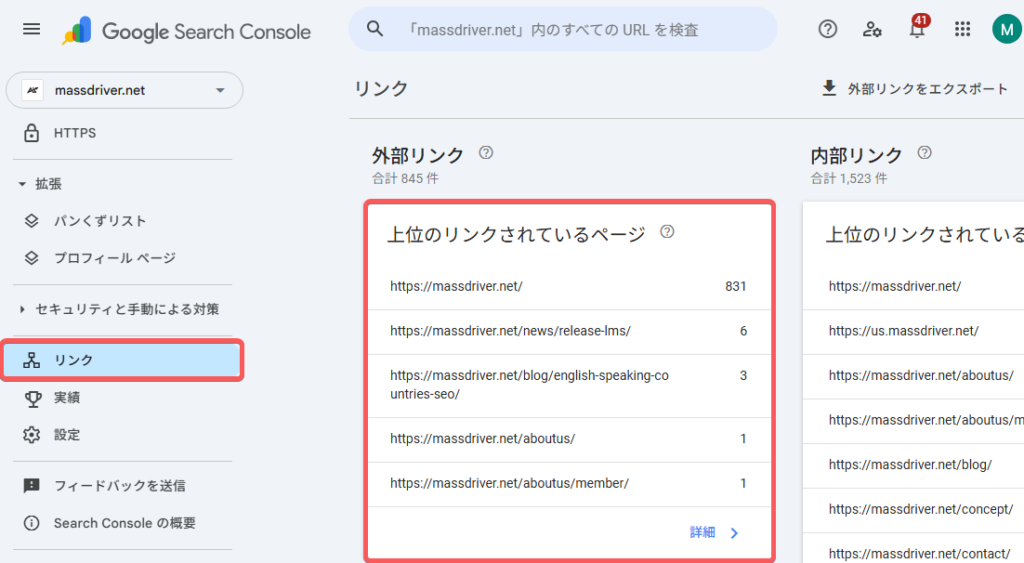This screenshot has width=1024, height=563.
Task: Click the パンくずリスト layers icon
Action: click(x=31, y=221)
